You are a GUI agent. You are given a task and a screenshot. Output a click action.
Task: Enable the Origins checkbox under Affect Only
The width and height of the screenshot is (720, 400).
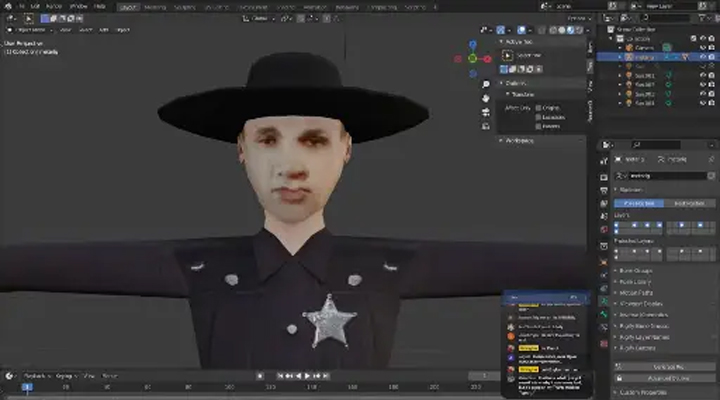click(x=538, y=108)
